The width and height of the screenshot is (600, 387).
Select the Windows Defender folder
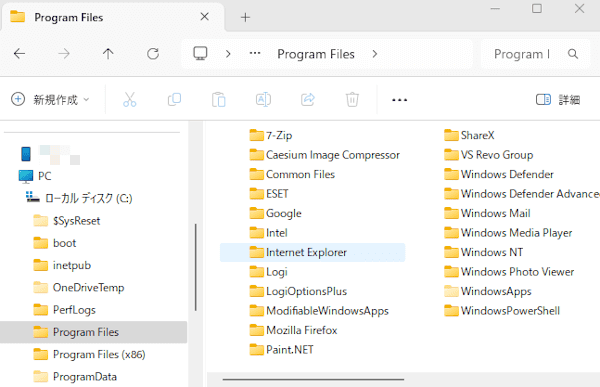[499, 174]
